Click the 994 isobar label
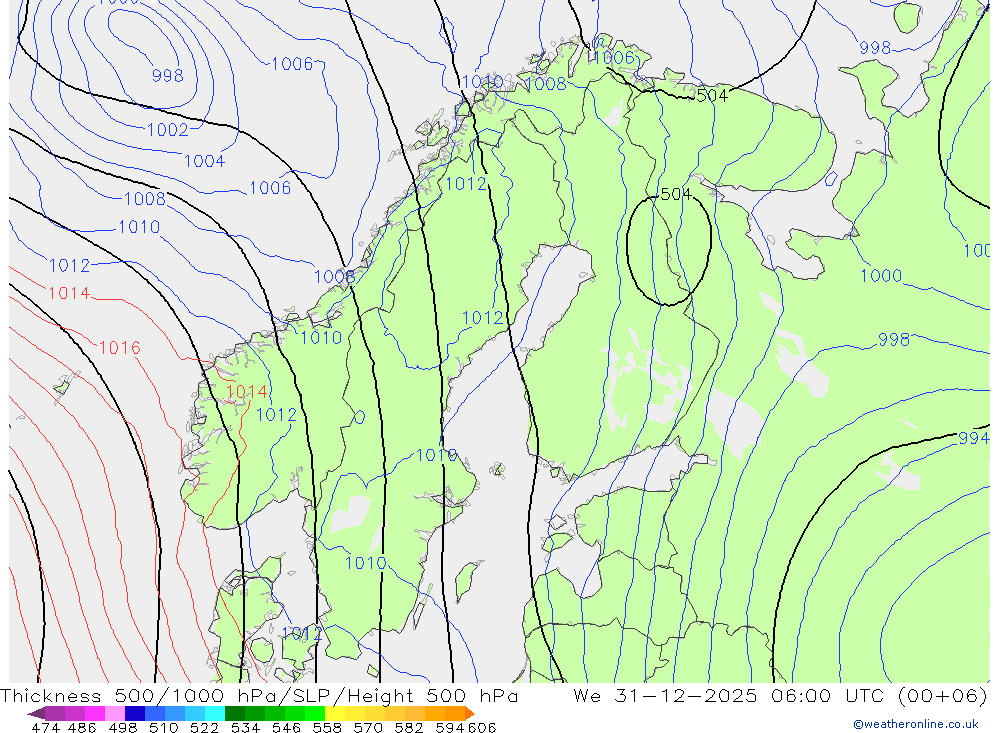The image size is (1000, 733). point(974,438)
